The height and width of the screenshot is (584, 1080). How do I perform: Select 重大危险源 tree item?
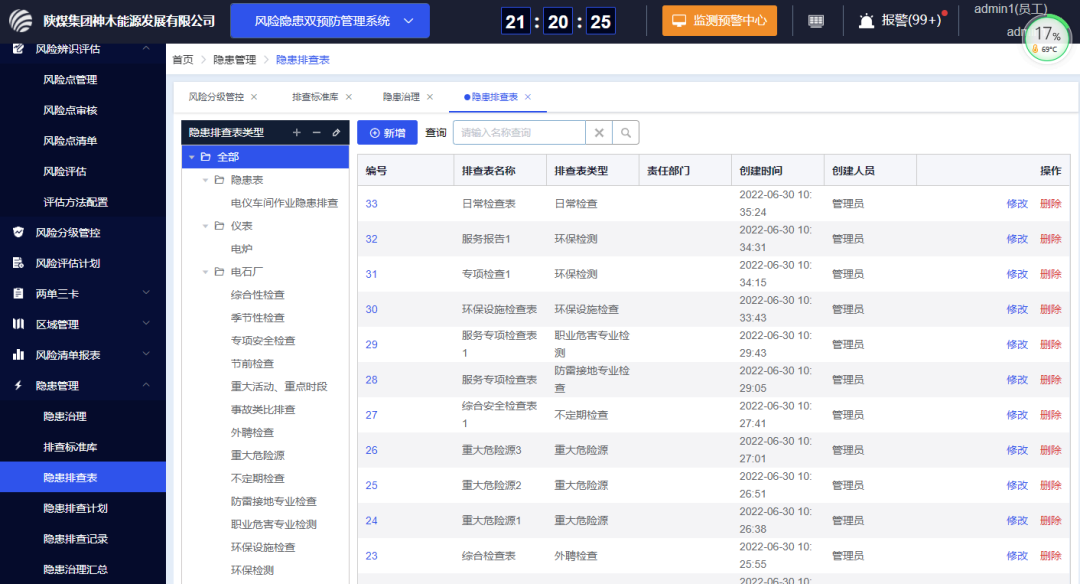[257, 455]
